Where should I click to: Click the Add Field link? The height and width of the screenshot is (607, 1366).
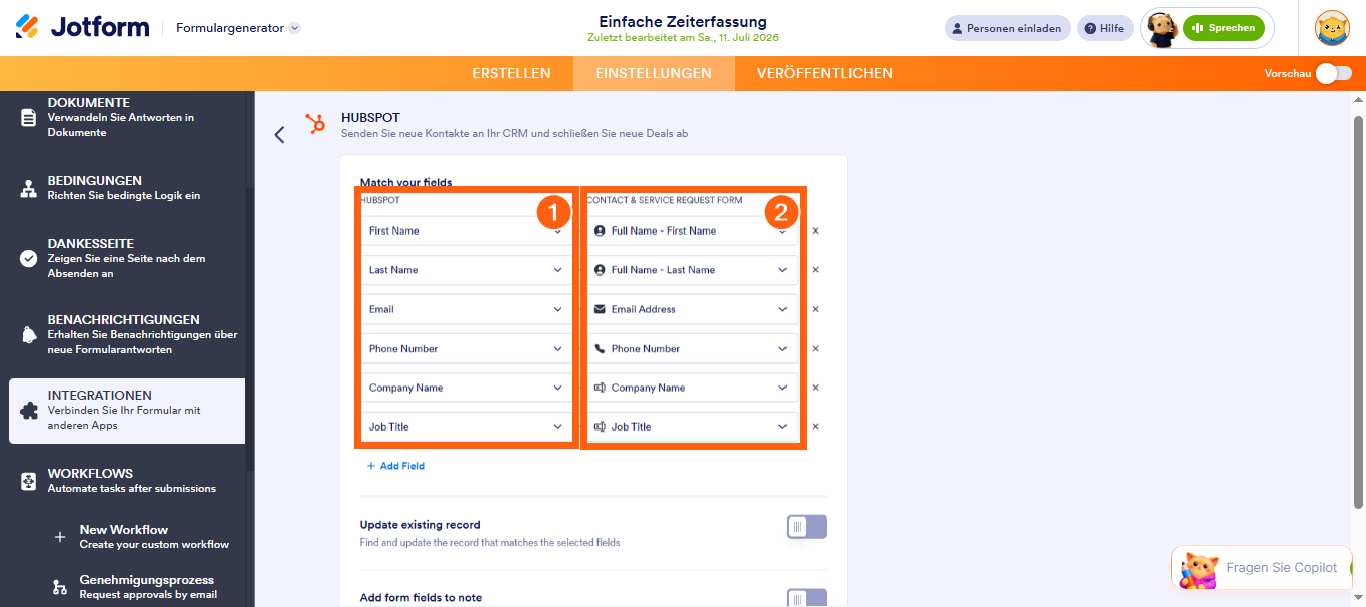396,466
